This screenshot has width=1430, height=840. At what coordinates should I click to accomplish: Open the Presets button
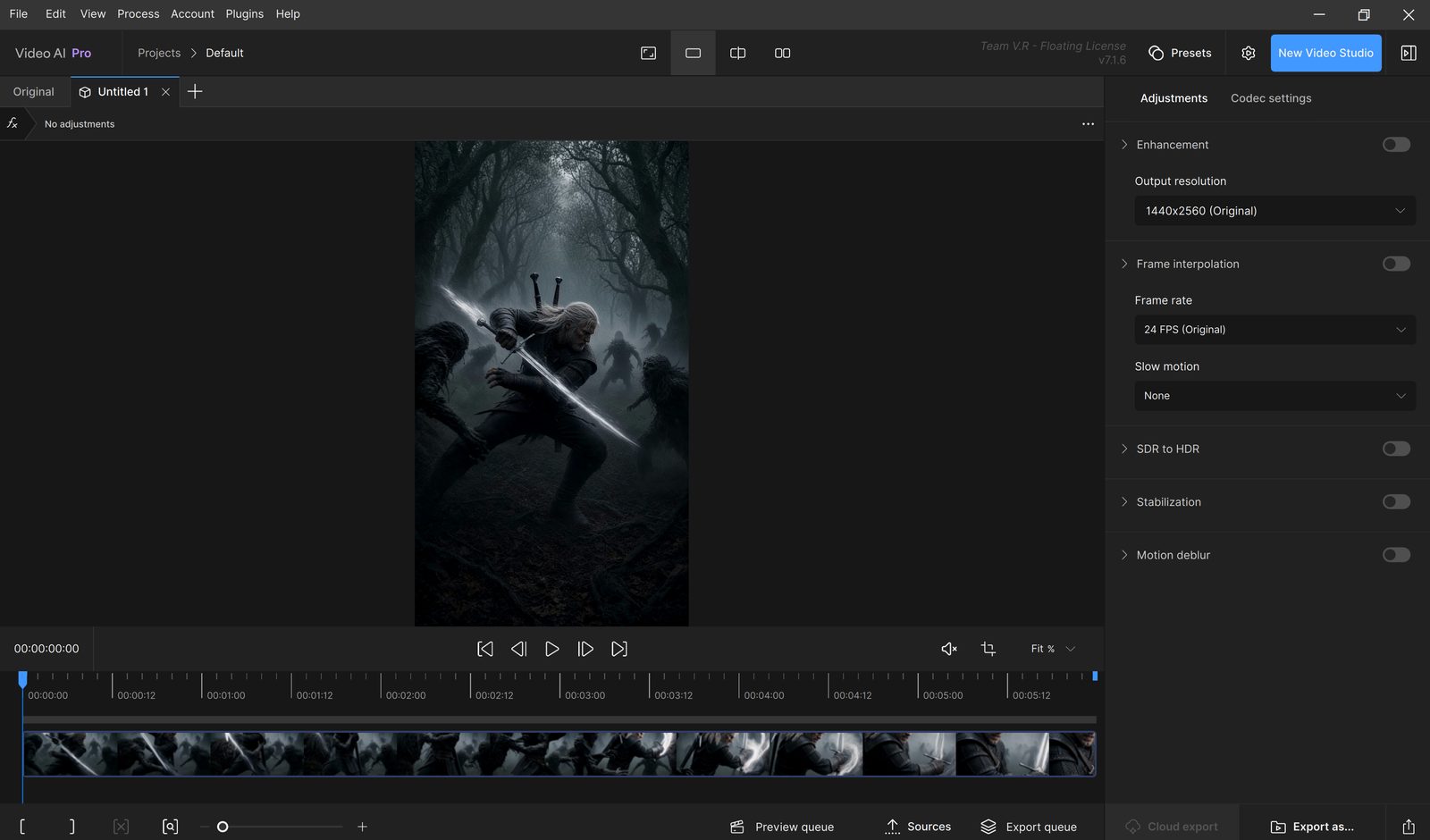1180,53
